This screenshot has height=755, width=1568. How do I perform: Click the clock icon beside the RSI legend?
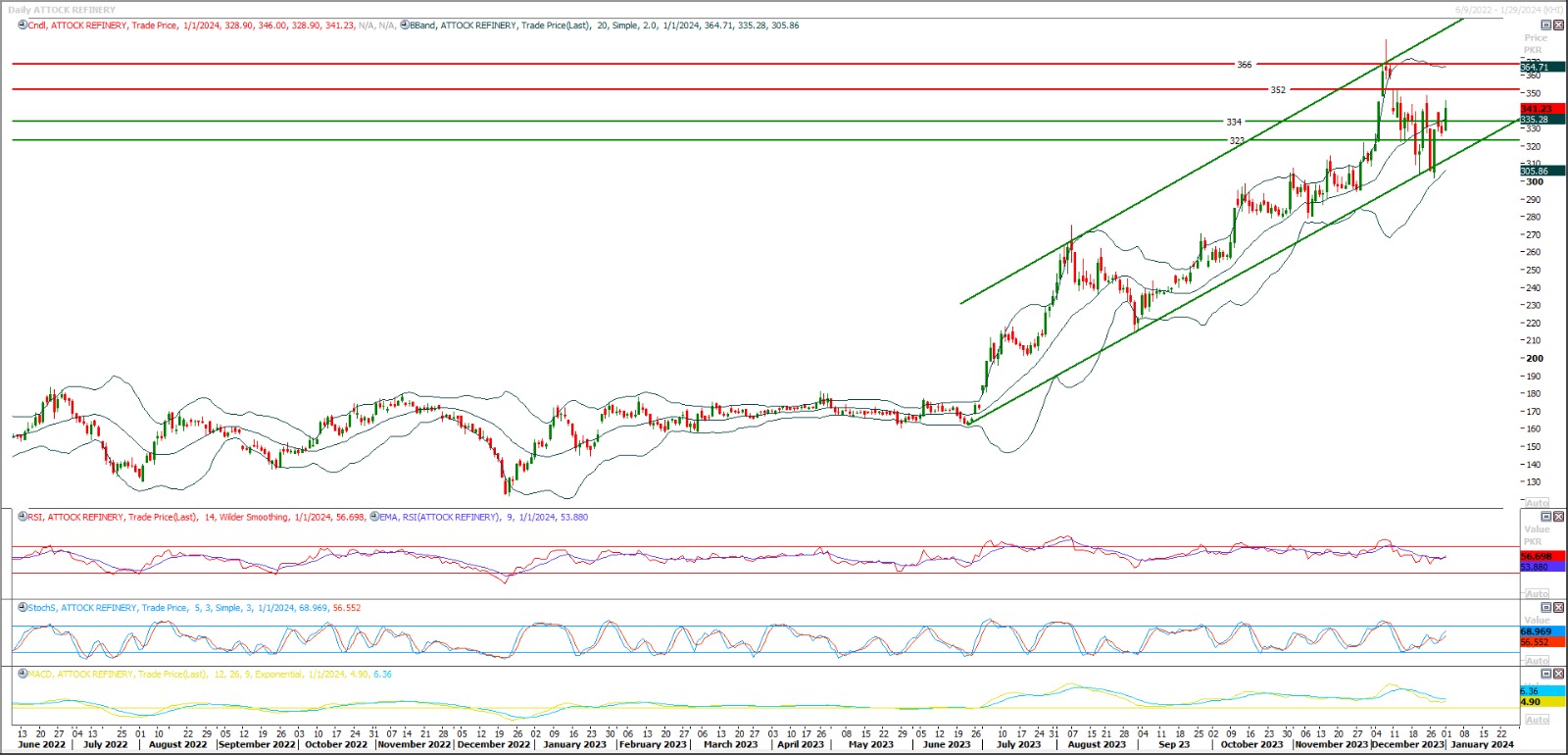tap(23, 517)
